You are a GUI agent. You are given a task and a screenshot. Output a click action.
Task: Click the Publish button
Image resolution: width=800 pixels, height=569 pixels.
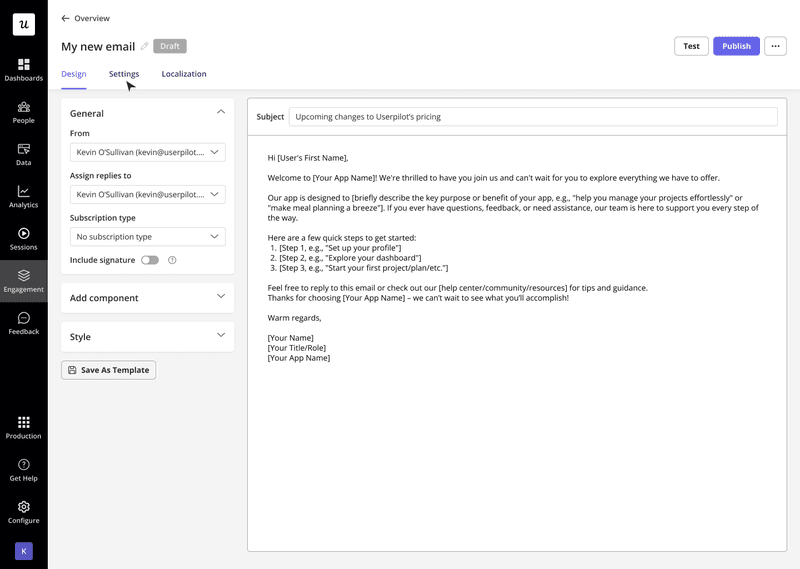tap(736, 46)
